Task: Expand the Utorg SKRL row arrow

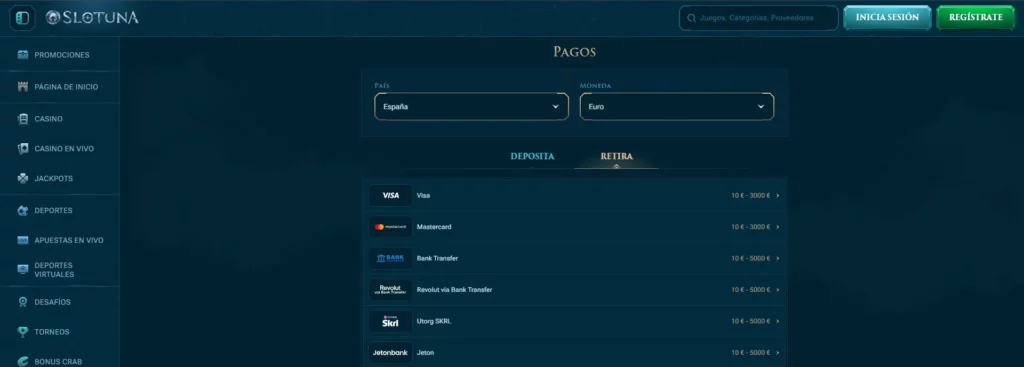Action: 778,321
